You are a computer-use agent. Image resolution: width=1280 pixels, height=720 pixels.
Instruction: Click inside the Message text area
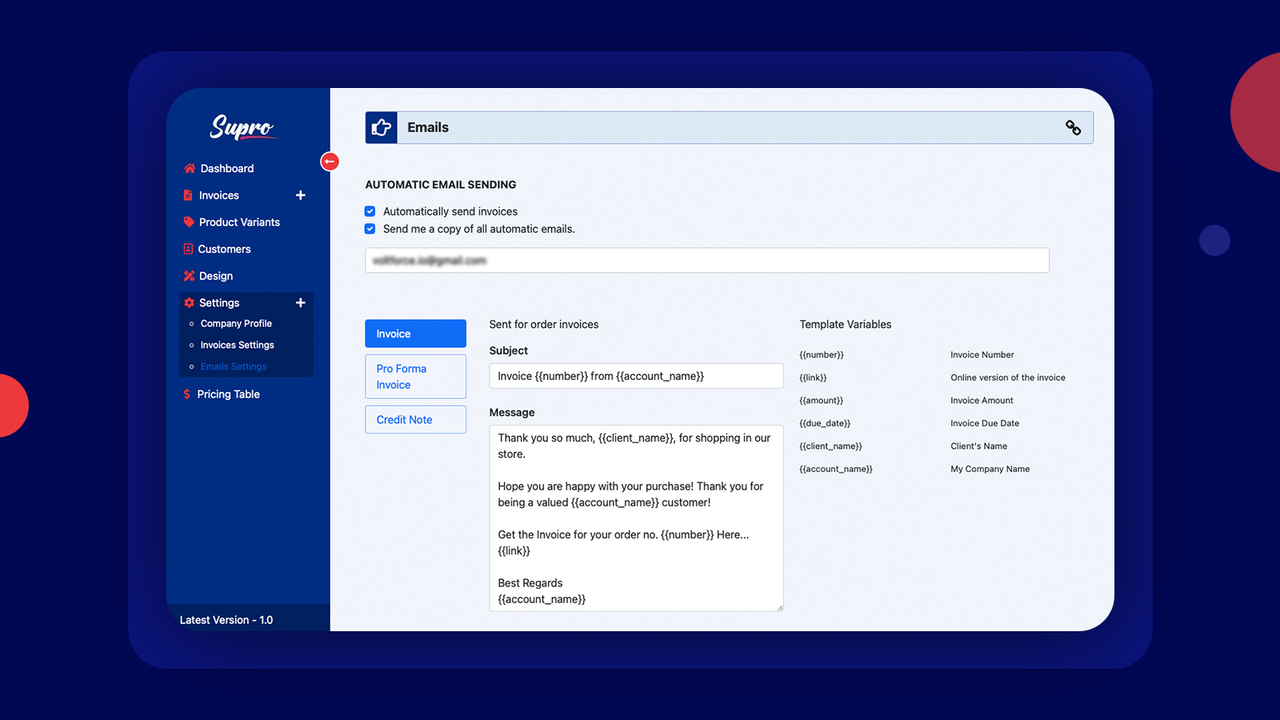(x=636, y=518)
